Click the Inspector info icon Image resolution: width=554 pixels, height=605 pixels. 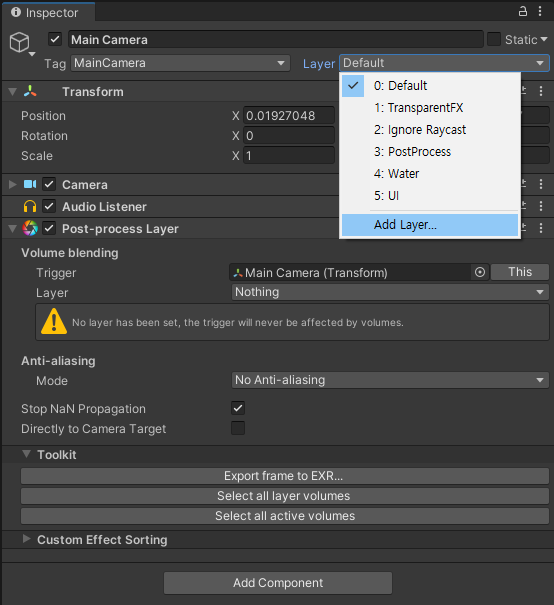coord(16,12)
